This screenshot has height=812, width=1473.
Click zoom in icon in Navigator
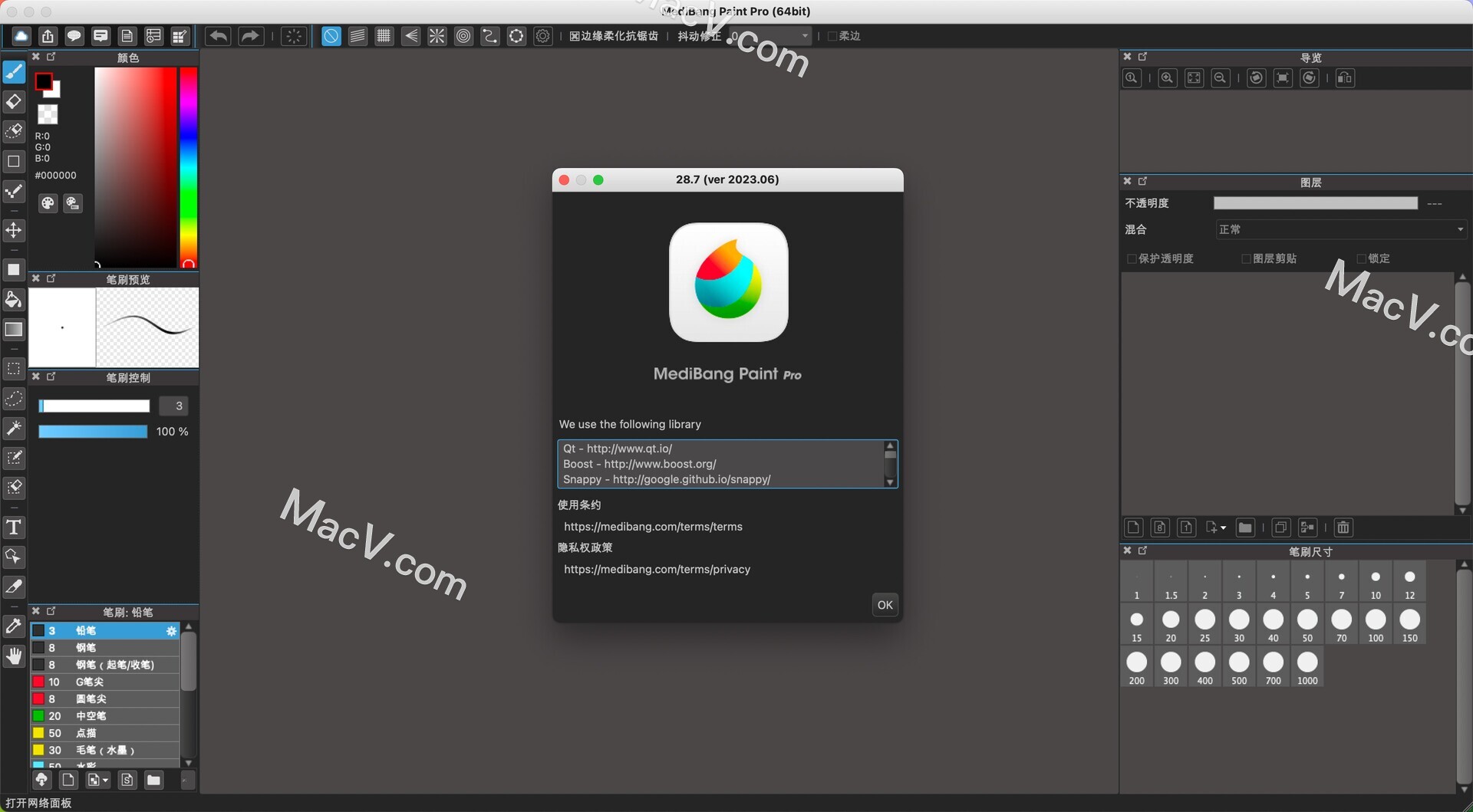(1168, 78)
